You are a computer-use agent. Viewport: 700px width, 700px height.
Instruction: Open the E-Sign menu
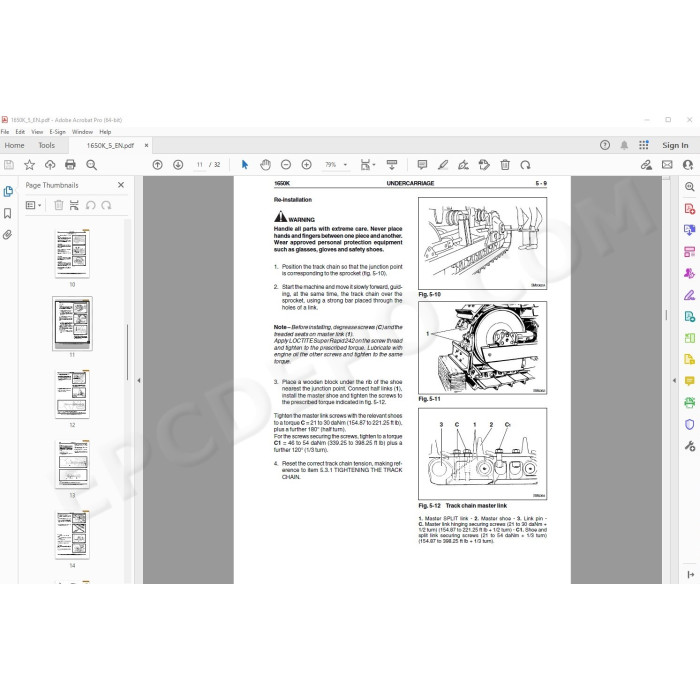pos(58,132)
